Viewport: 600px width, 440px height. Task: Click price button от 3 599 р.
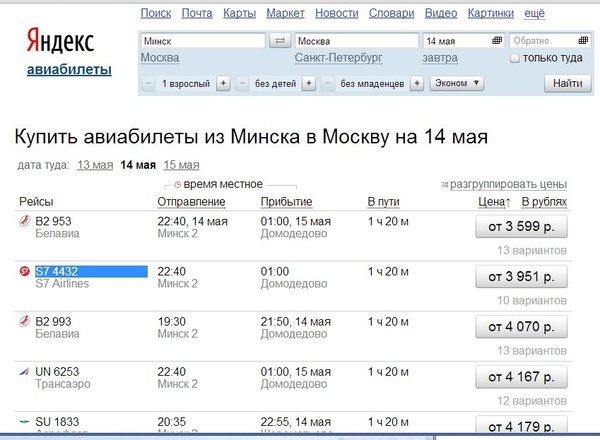click(521, 227)
